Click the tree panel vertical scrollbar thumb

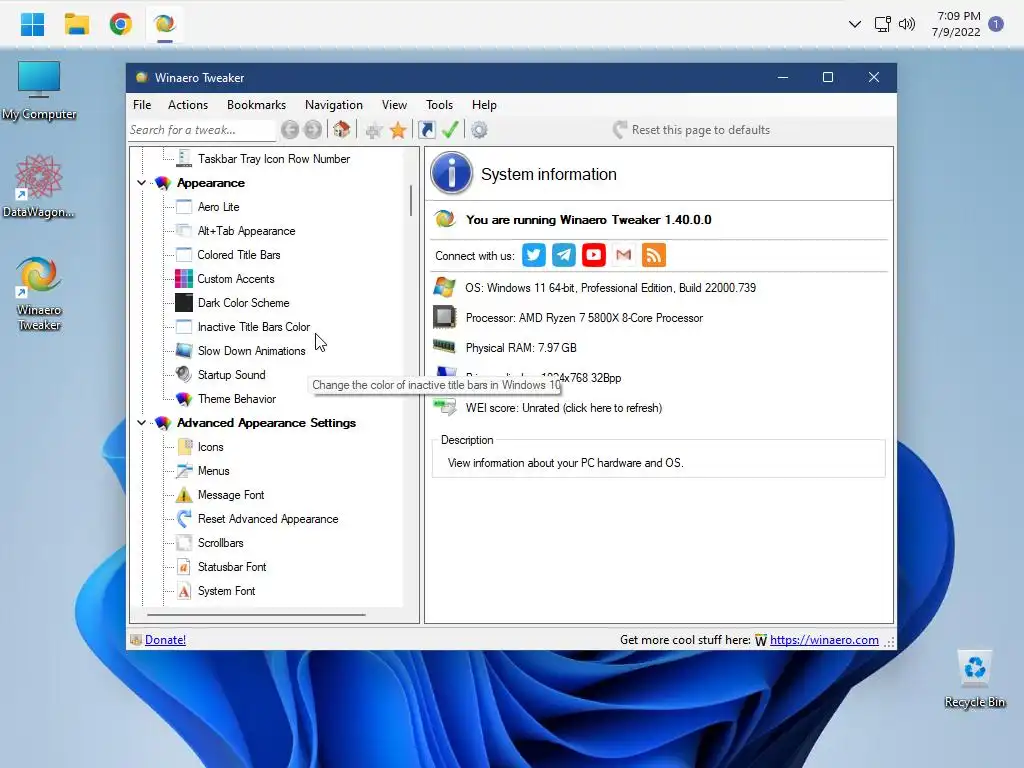click(x=411, y=200)
